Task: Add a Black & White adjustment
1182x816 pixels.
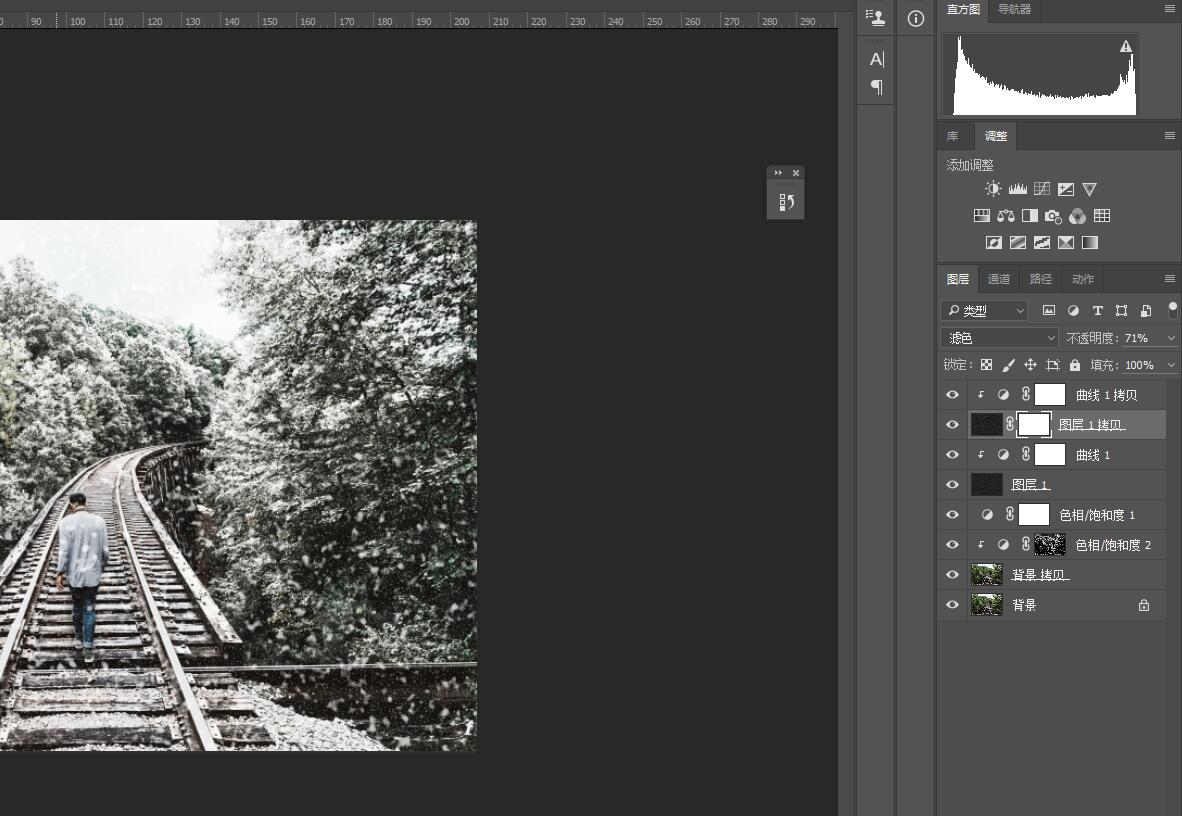Action: click(1030, 216)
